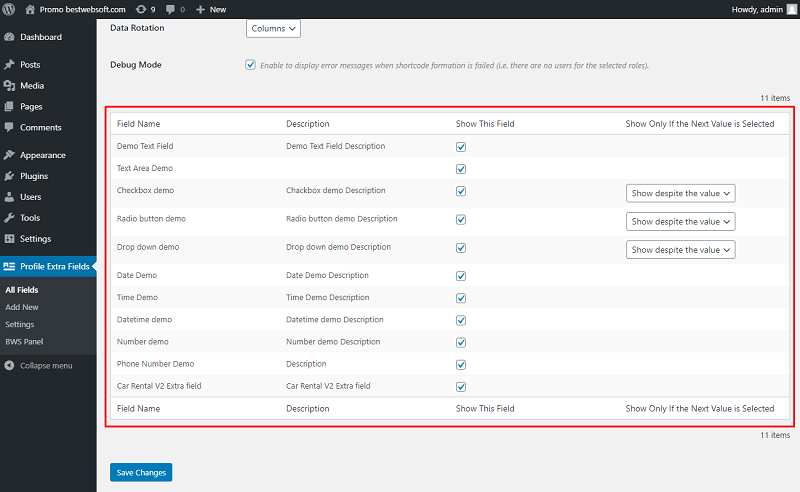Viewport: 800px width, 492px height.
Task: Select Add New submenu item
Action: [x=22, y=307]
